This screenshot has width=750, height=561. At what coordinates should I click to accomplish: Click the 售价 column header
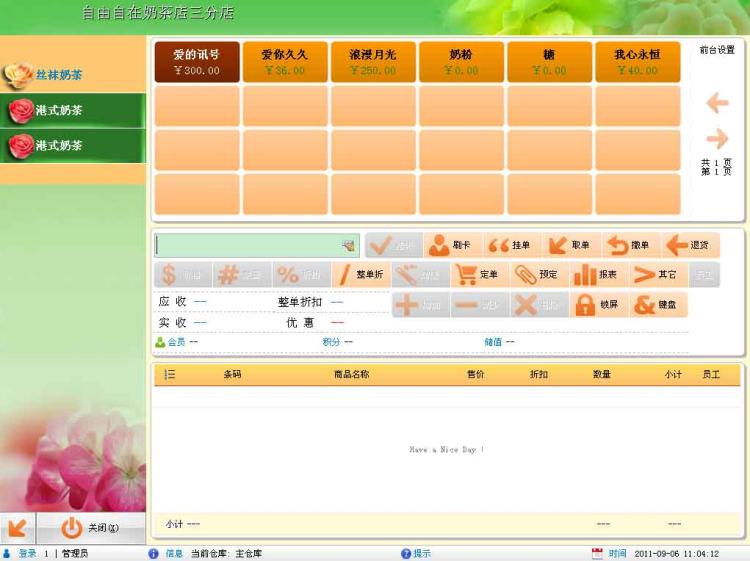(x=475, y=374)
